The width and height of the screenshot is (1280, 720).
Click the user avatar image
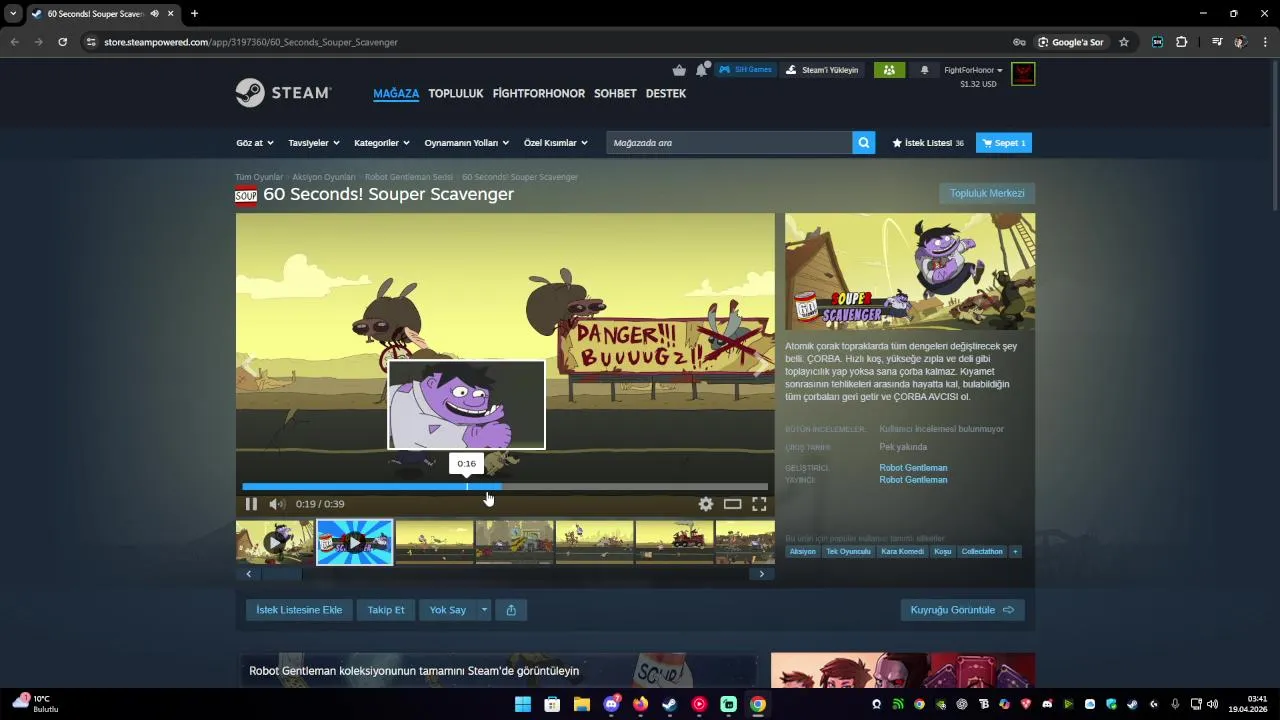click(x=1023, y=74)
